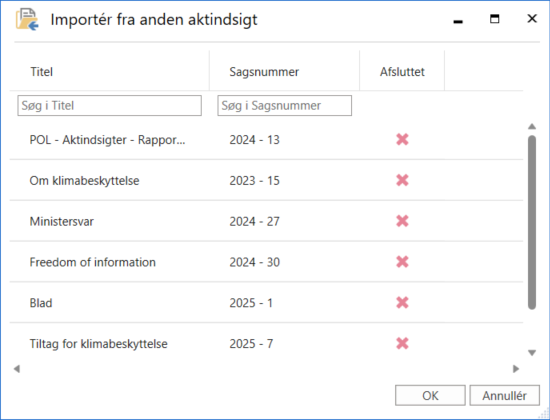
Task: Click case number '2024 - 30'
Action: click(254, 262)
